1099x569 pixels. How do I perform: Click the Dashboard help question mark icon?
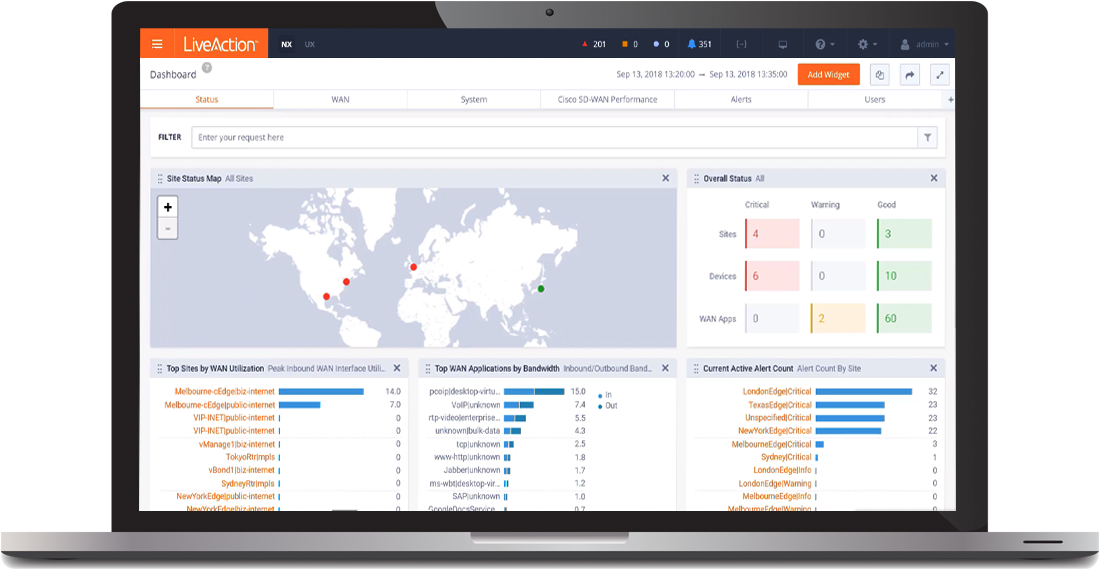[207, 68]
